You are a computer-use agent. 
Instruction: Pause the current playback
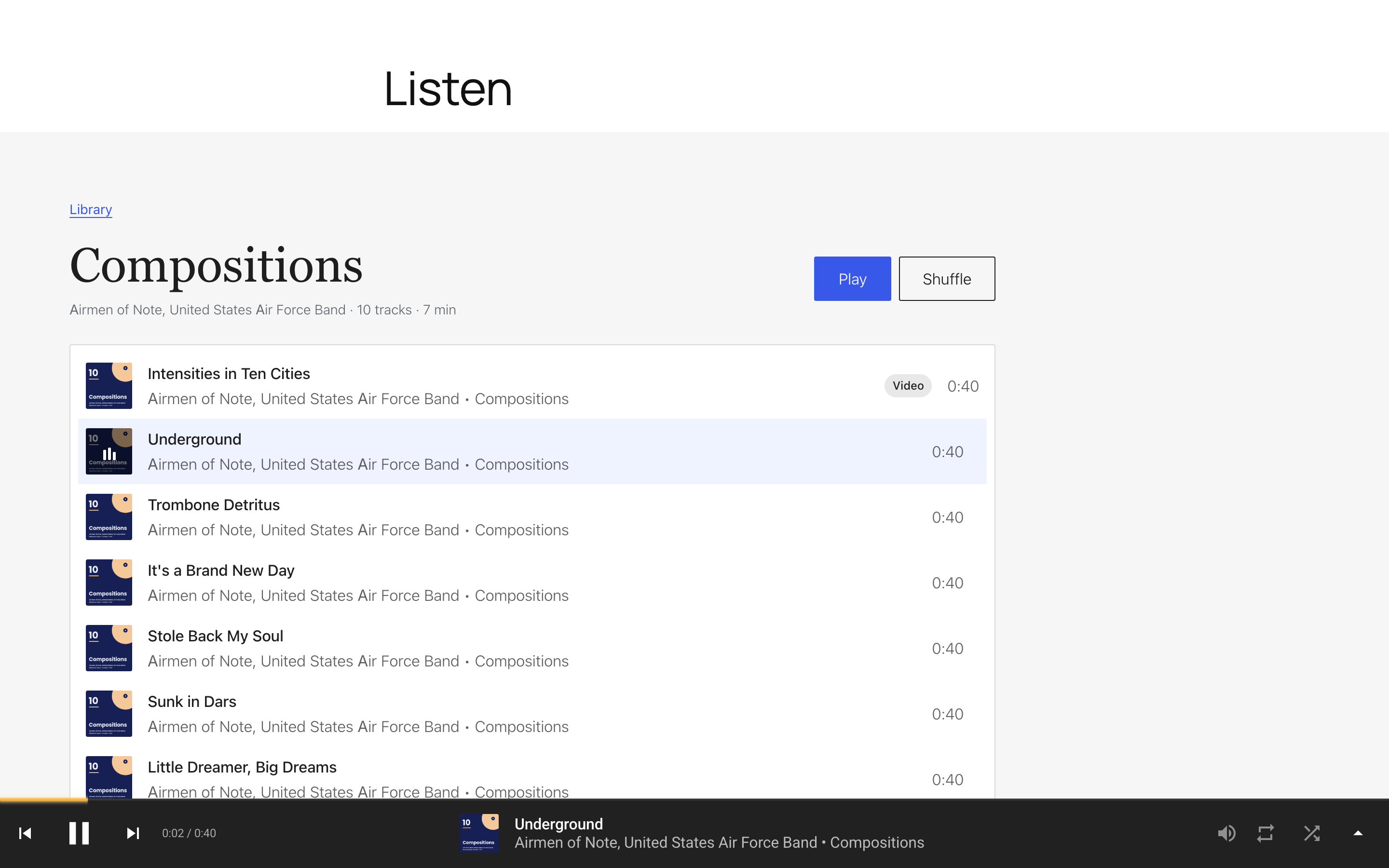79,833
